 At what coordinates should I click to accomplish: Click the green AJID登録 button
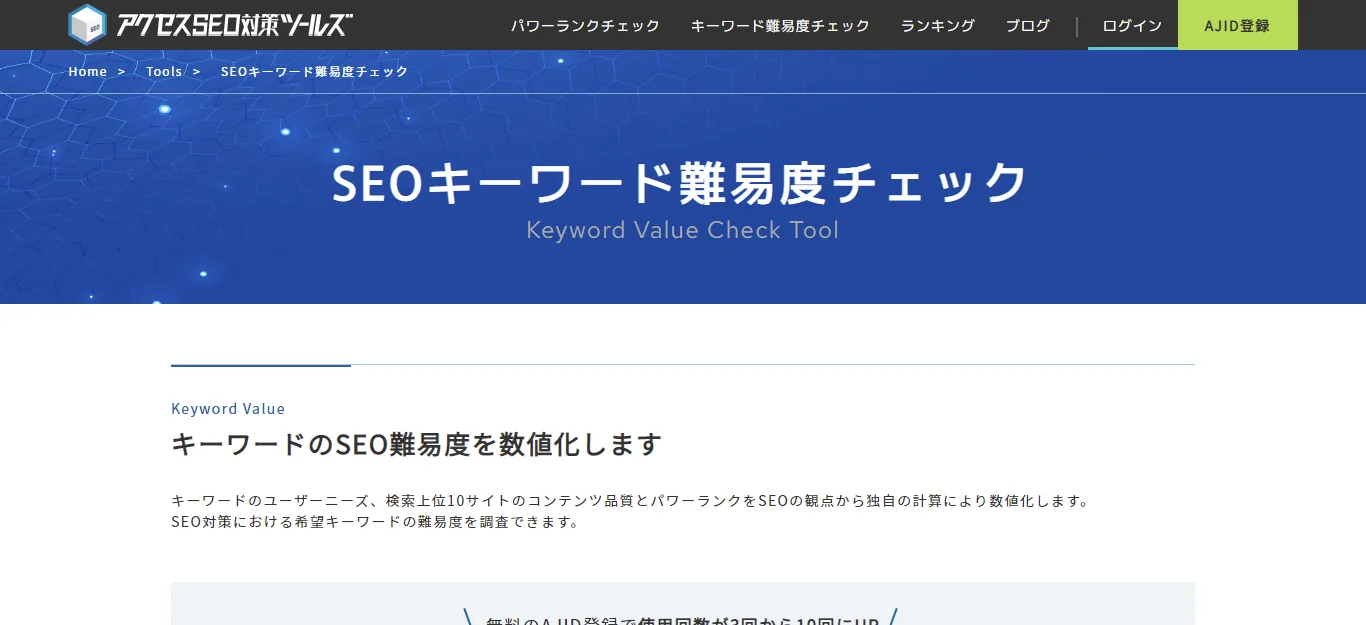click(x=1238, y=25)
